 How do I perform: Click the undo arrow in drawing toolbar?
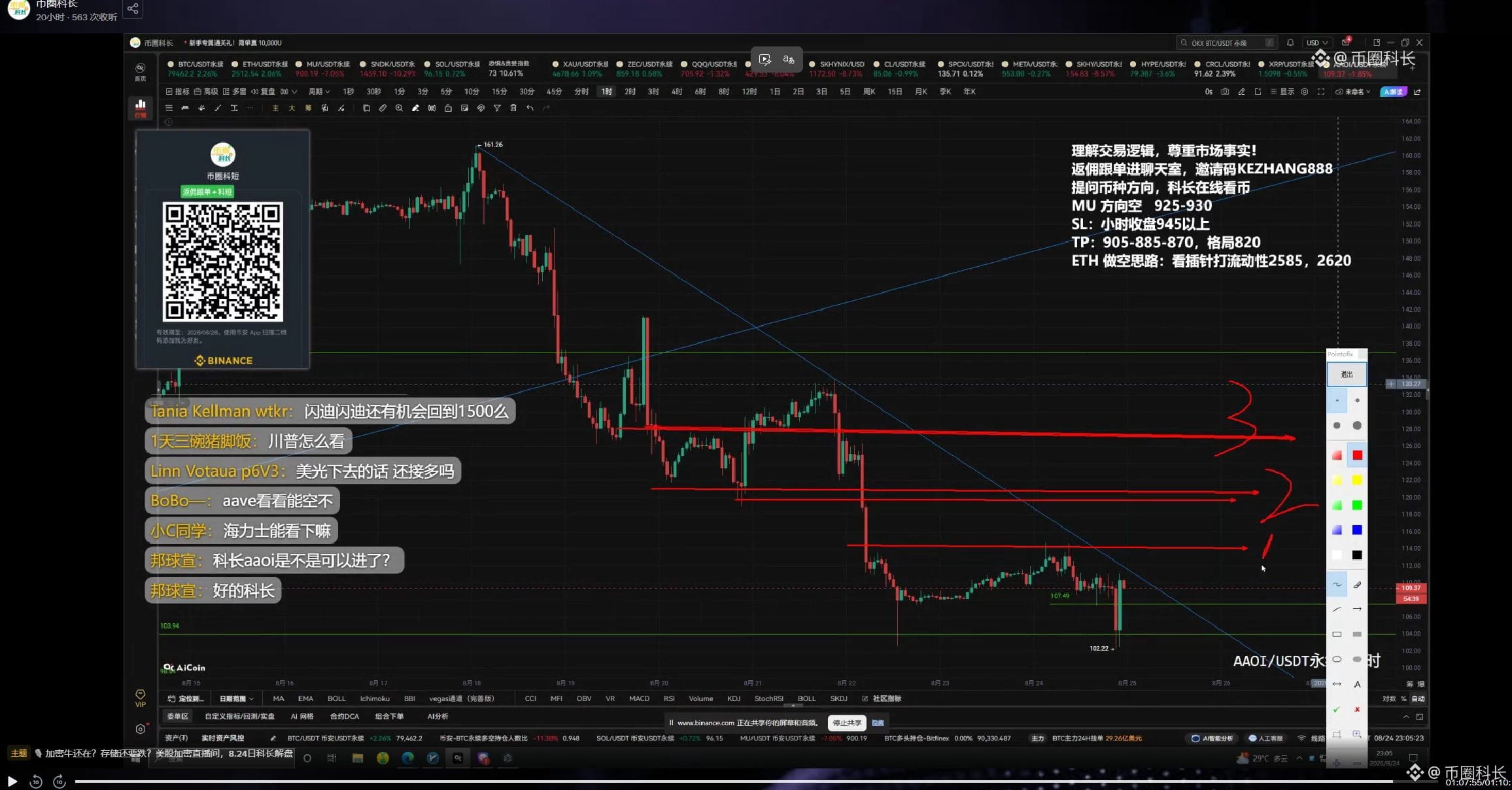click(530, 108)
